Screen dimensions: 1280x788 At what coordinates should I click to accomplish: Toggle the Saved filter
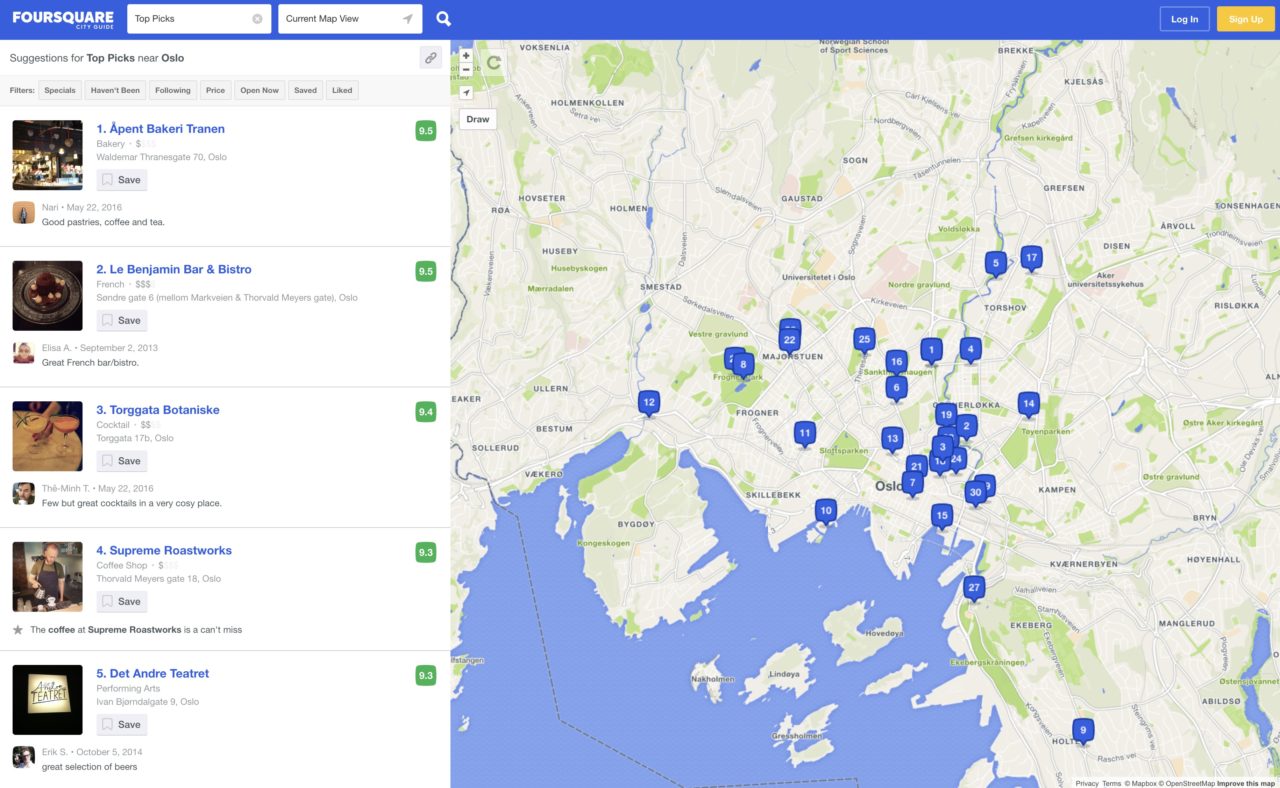click(x=306, y=90)
